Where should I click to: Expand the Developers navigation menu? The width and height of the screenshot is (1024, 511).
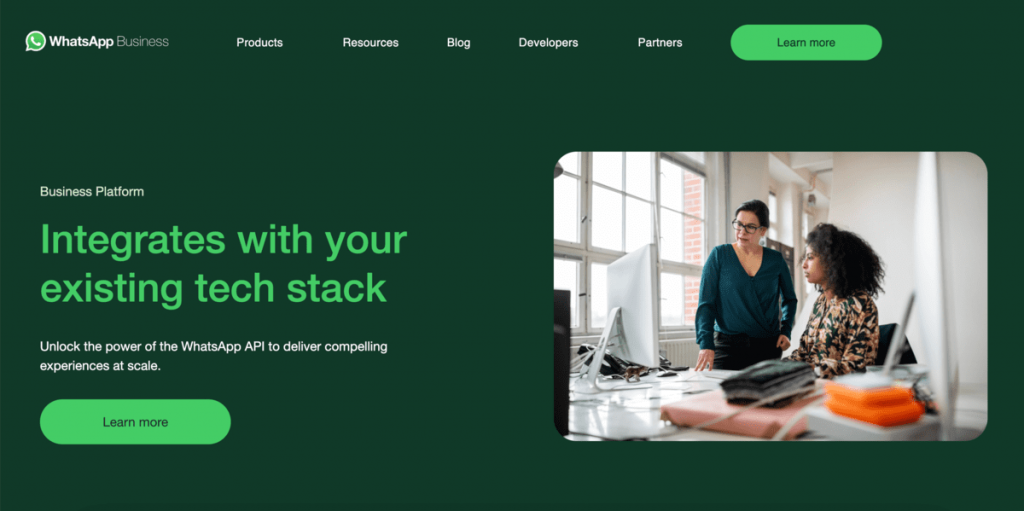[548, 42]
